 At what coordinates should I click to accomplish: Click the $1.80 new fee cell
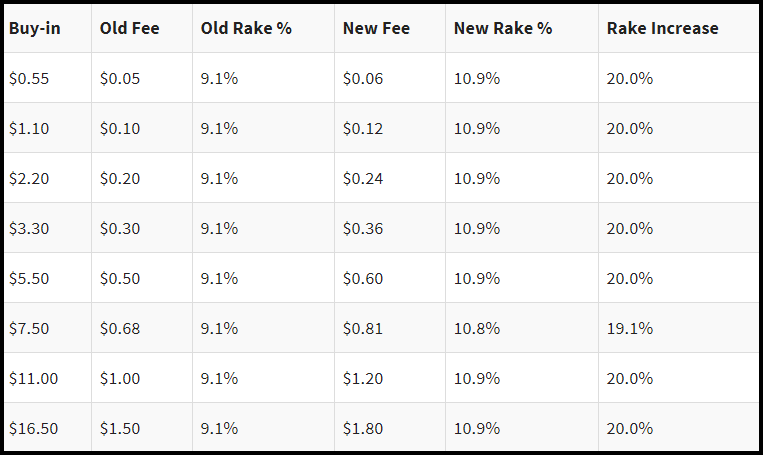(x=390, y=427)
